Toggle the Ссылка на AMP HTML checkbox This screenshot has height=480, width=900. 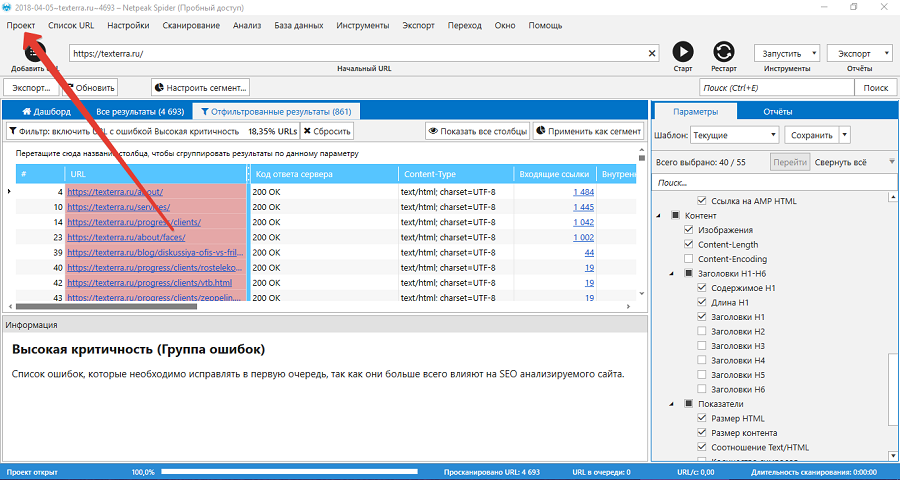[x=701, y=201]
